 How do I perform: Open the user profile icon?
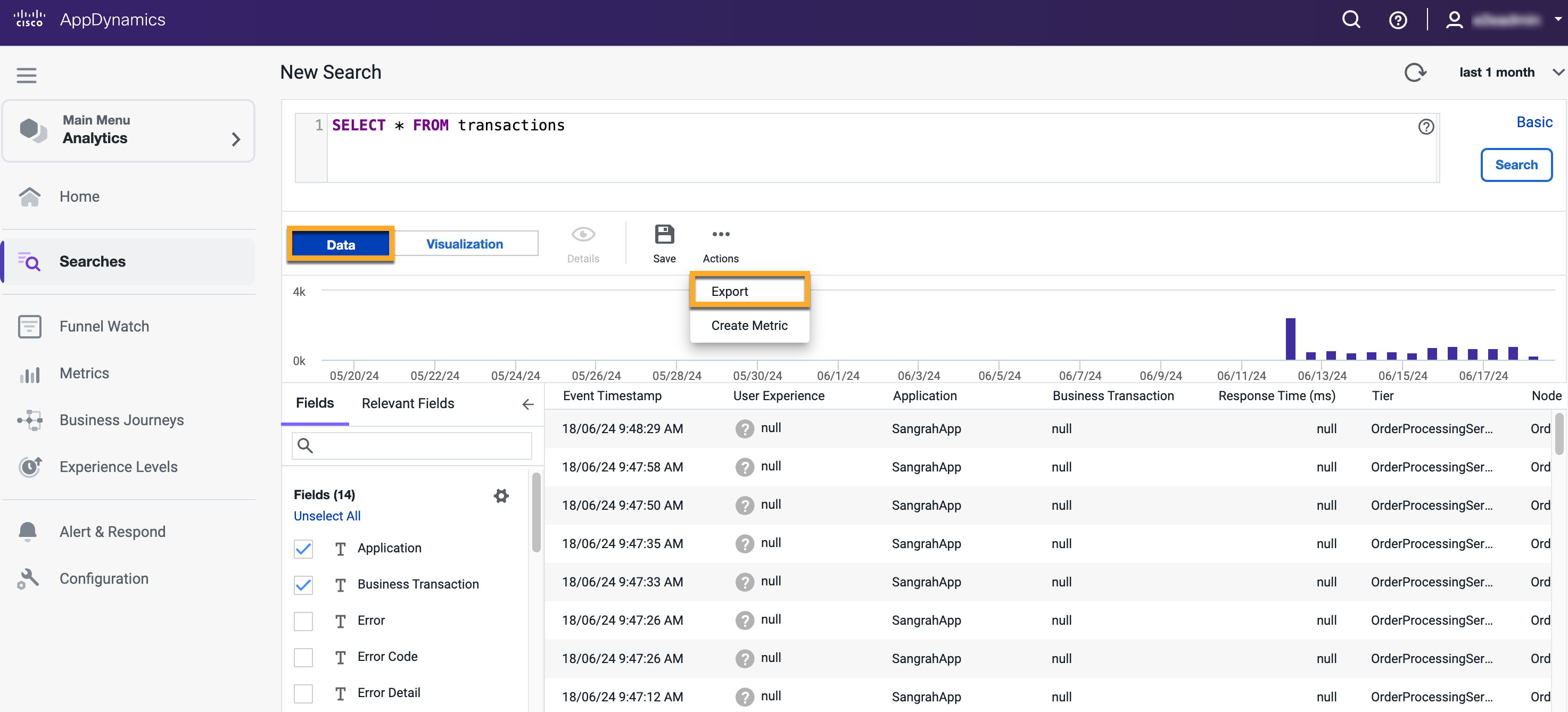1454,20
